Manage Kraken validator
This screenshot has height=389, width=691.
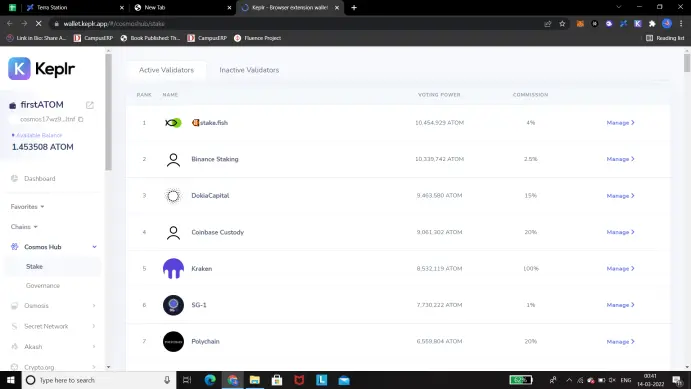[620, 269]
